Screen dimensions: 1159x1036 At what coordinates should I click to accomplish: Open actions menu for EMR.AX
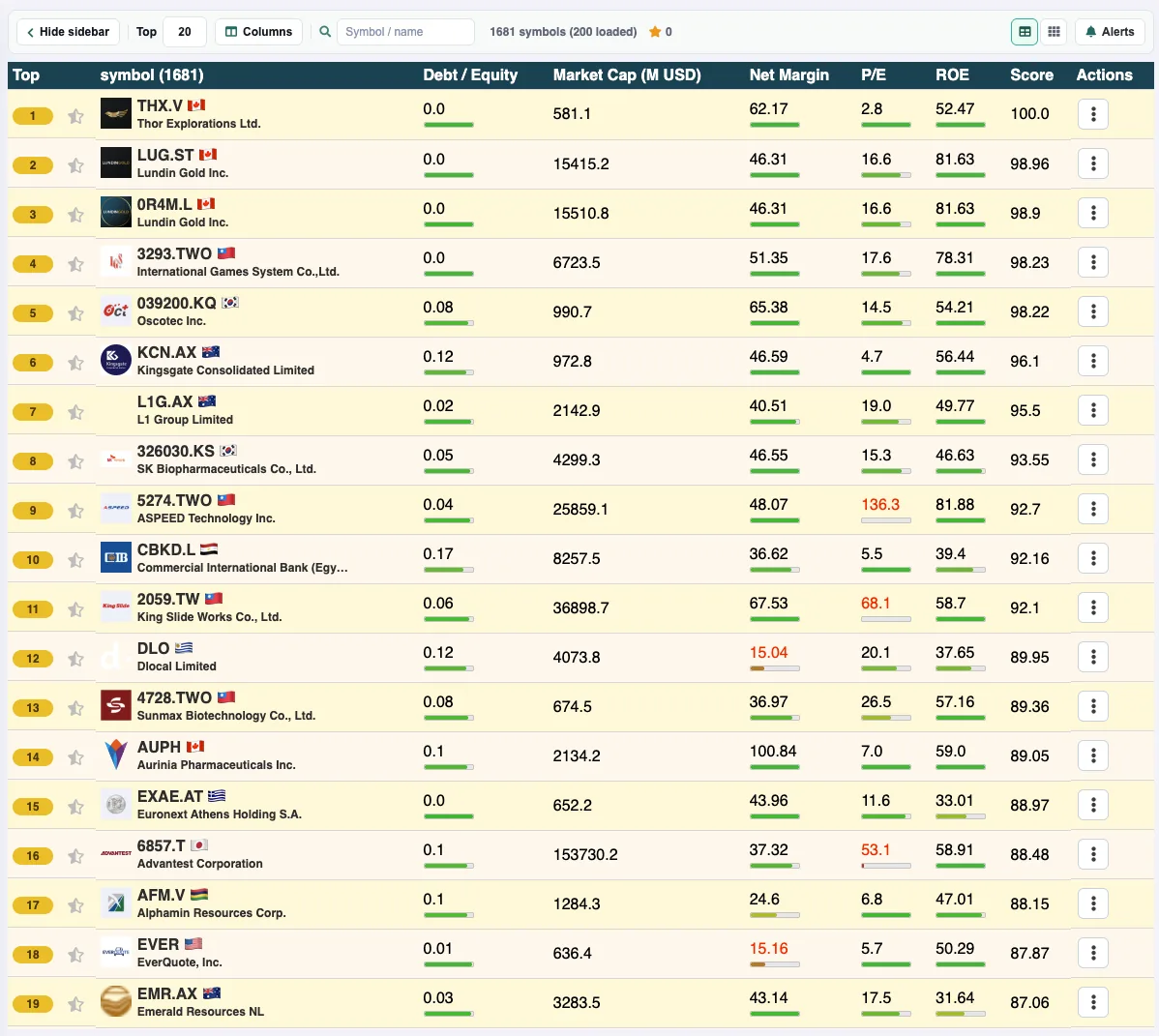click(1092, 1002)
